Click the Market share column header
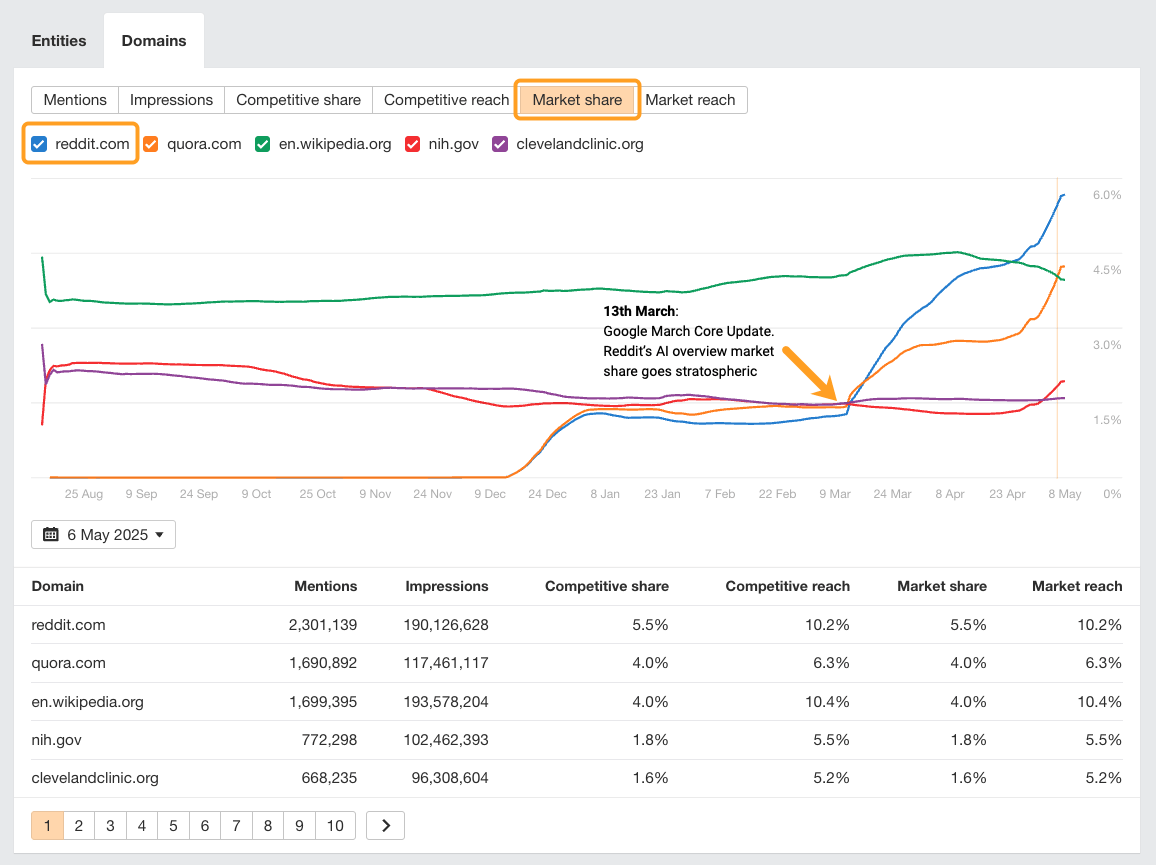 941,586
